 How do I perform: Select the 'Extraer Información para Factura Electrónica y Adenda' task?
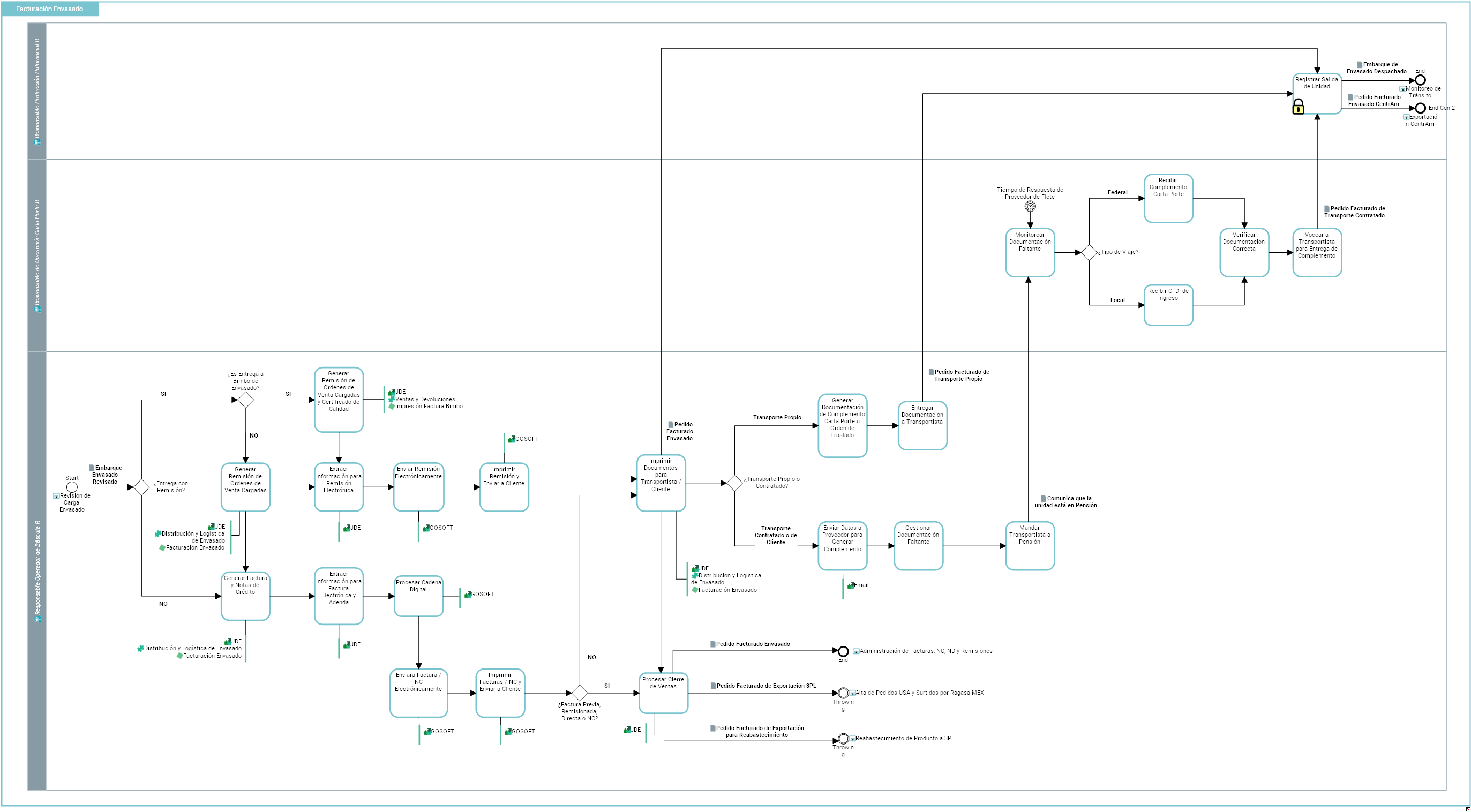pos(339,596)
